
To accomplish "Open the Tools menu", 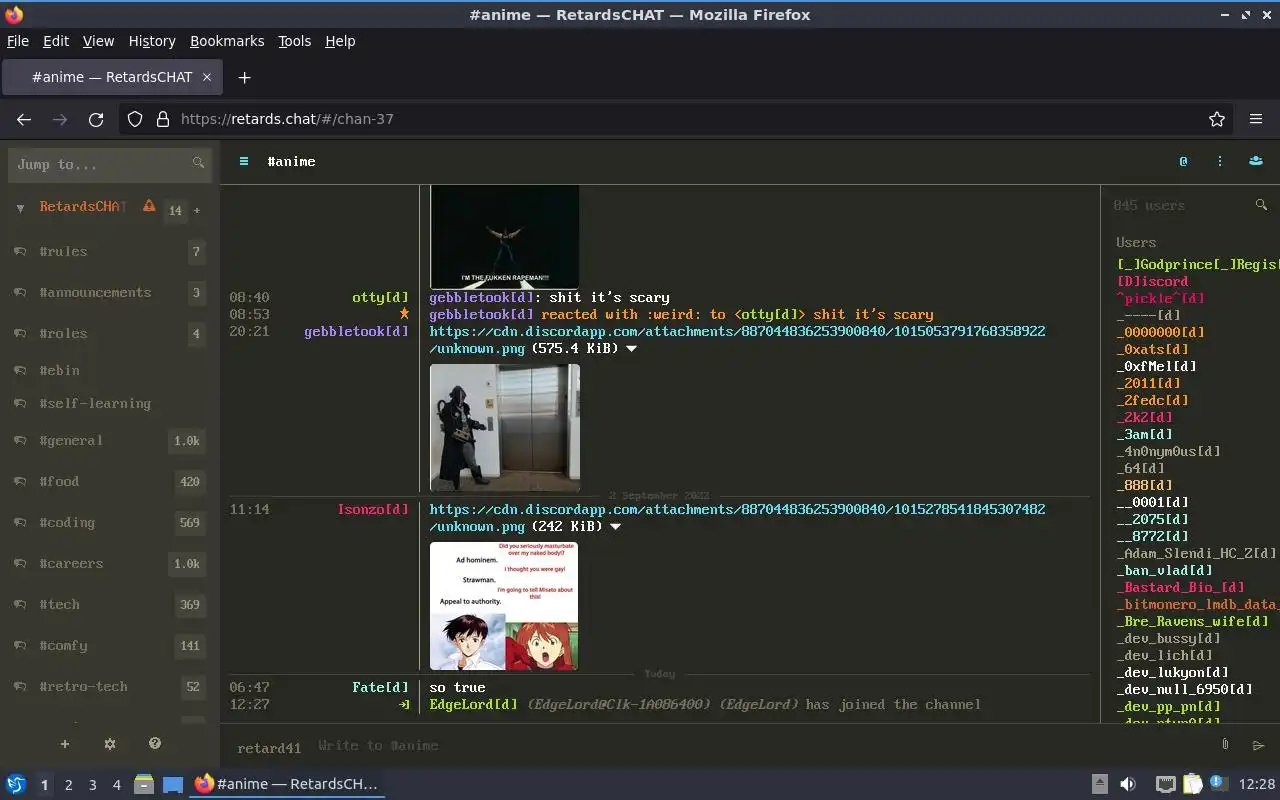I will (x=294, y=41).
